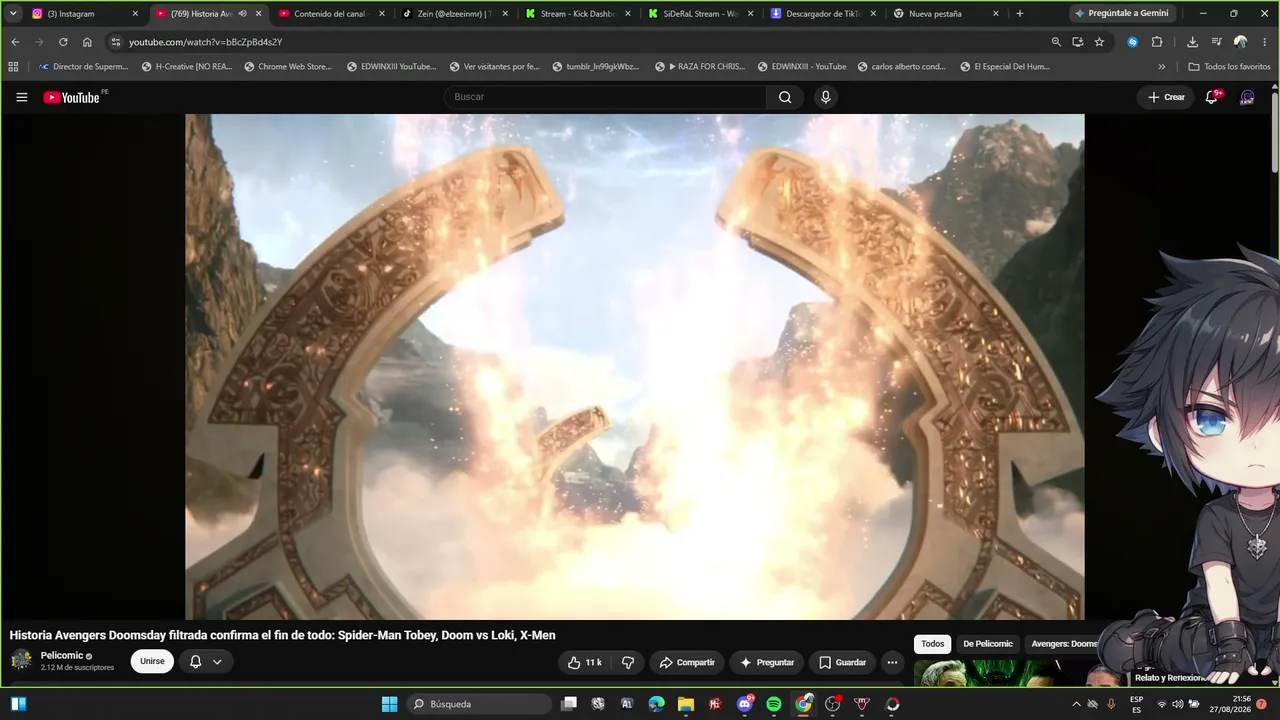1280x720 pixels.
Task: Toggle subscription notification bell for Pelicomic
Action: [205, 661]
